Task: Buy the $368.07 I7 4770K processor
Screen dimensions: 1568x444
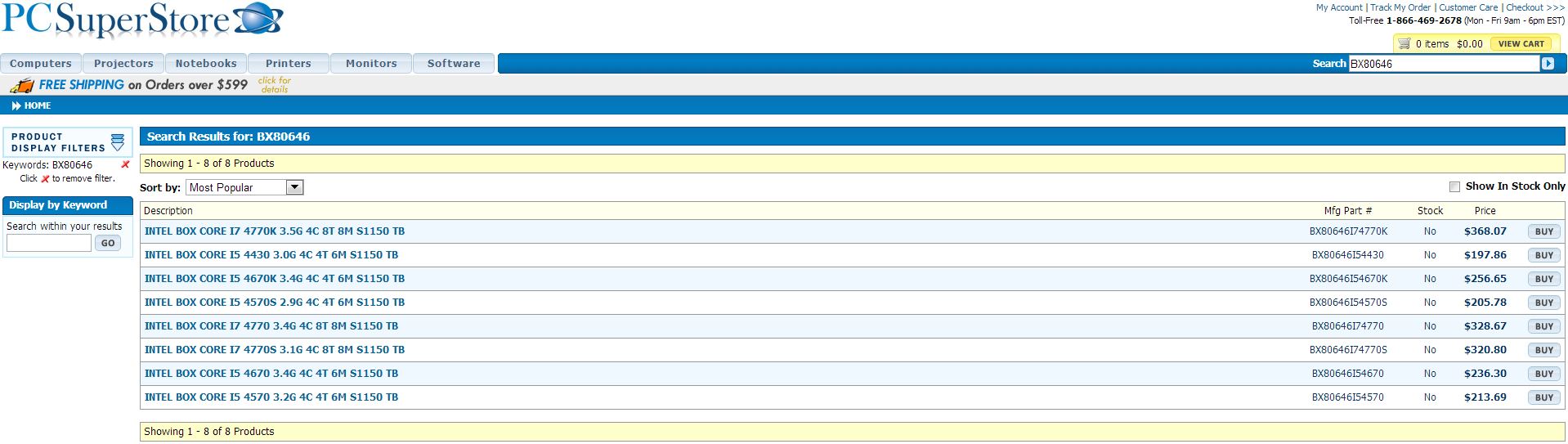Action: tap(1543, 231)
